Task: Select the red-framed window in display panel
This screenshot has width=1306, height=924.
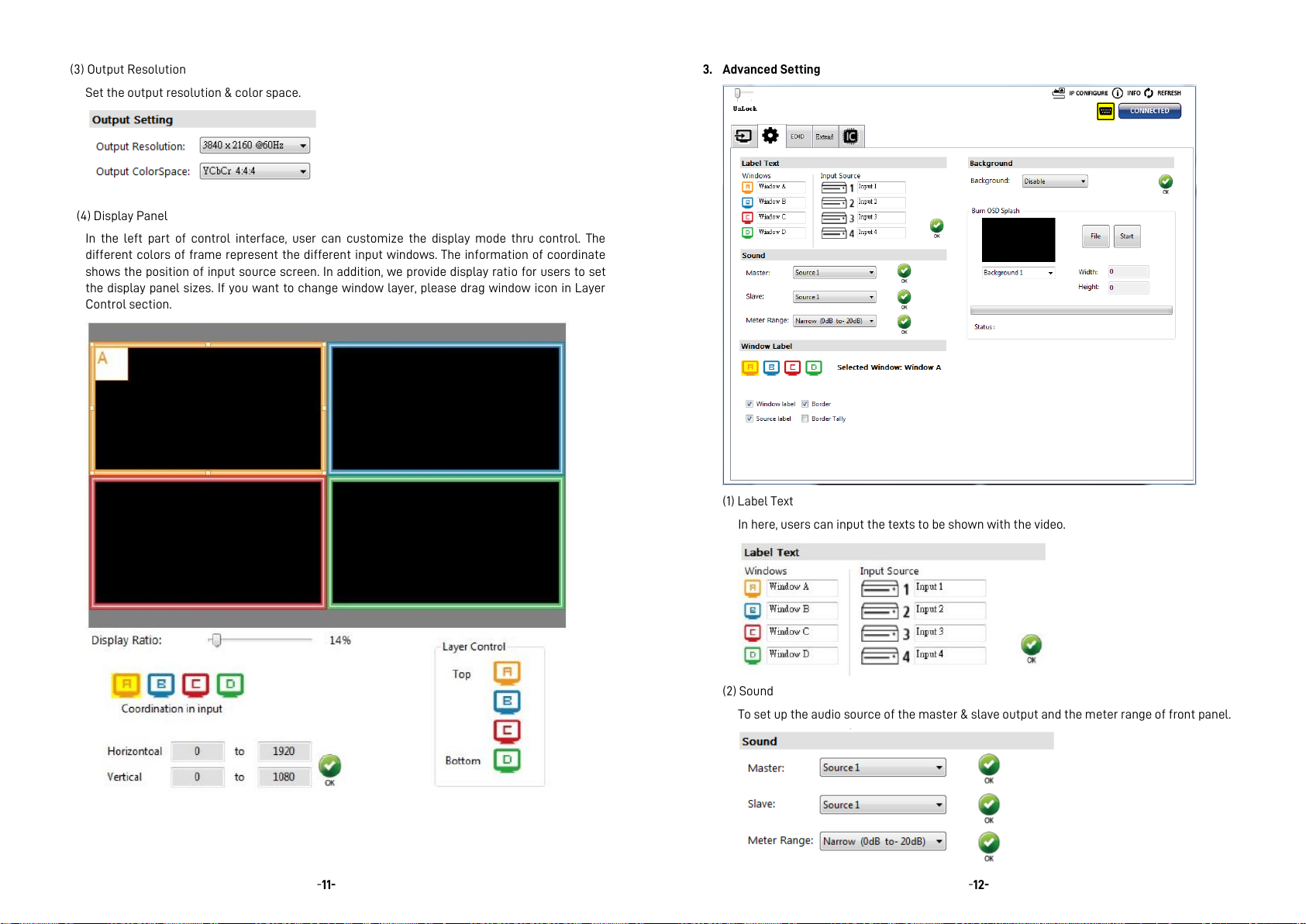Action: pos(208,542)
